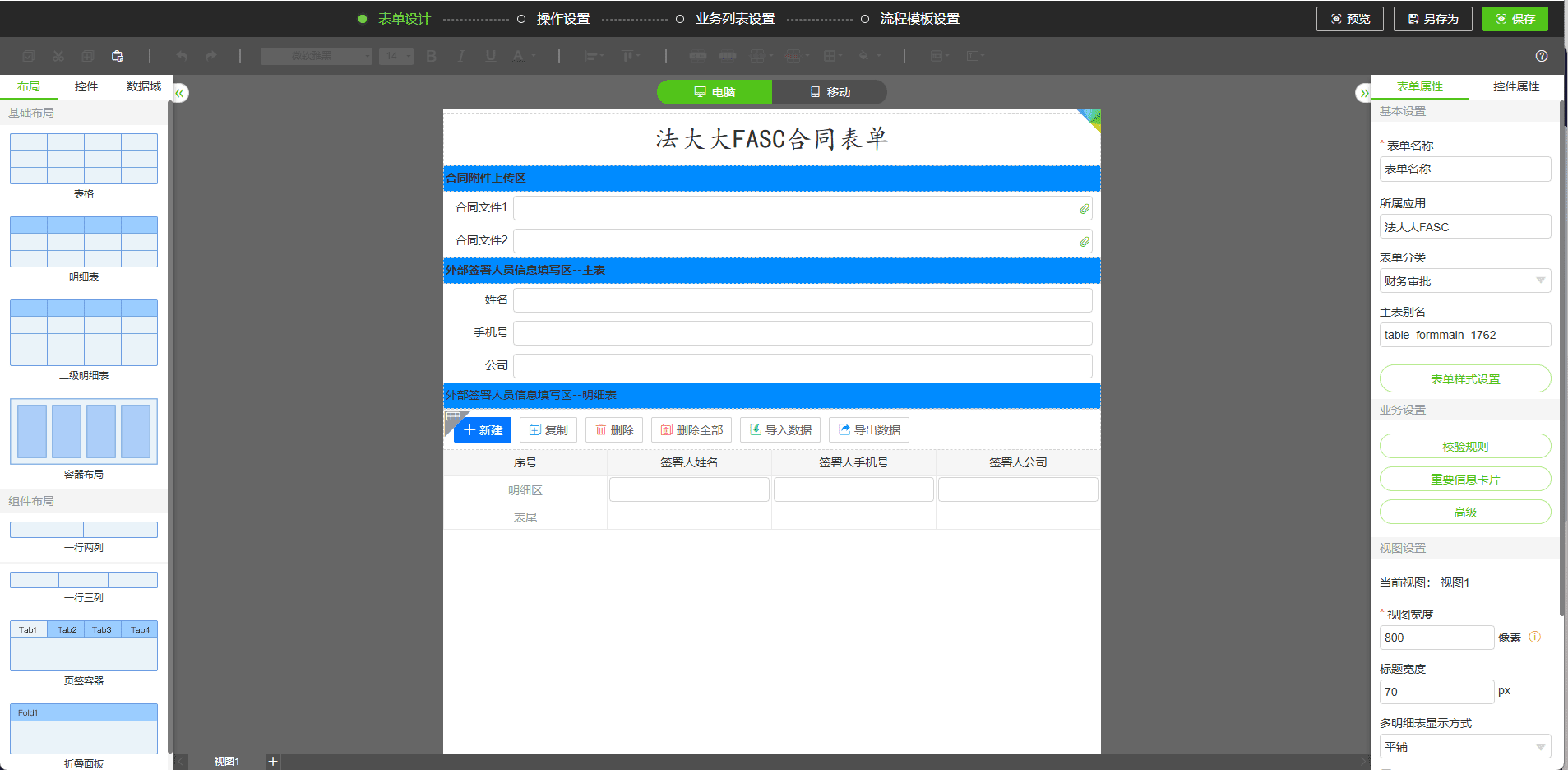Click the attachment icon for 合同文件2
Screen dimensions: 1568x770
1085,242
